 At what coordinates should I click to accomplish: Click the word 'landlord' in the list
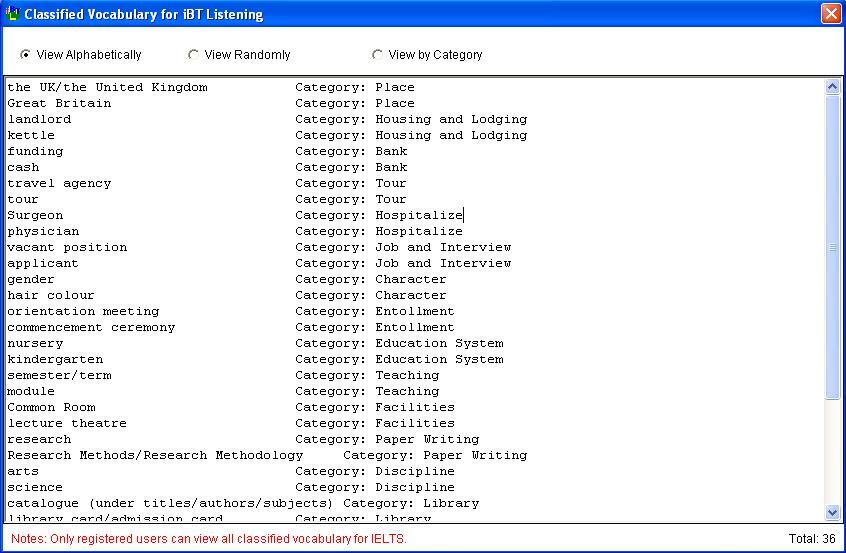pyautogui.click(x=39, y=119)
